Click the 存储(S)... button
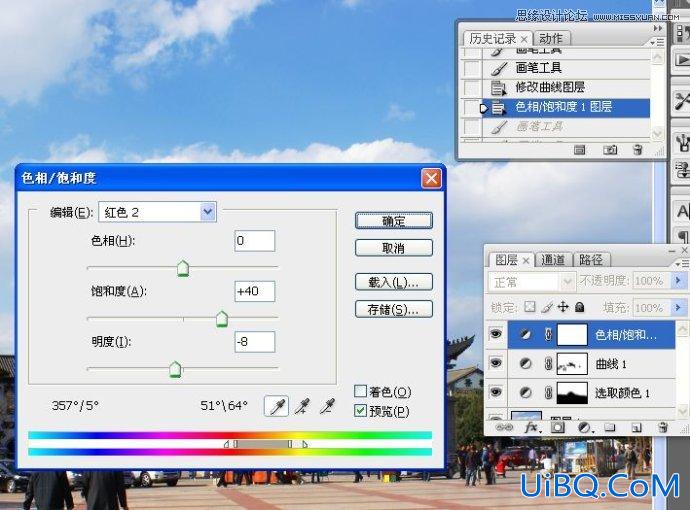The image size is (690, 510). (394, 309)
